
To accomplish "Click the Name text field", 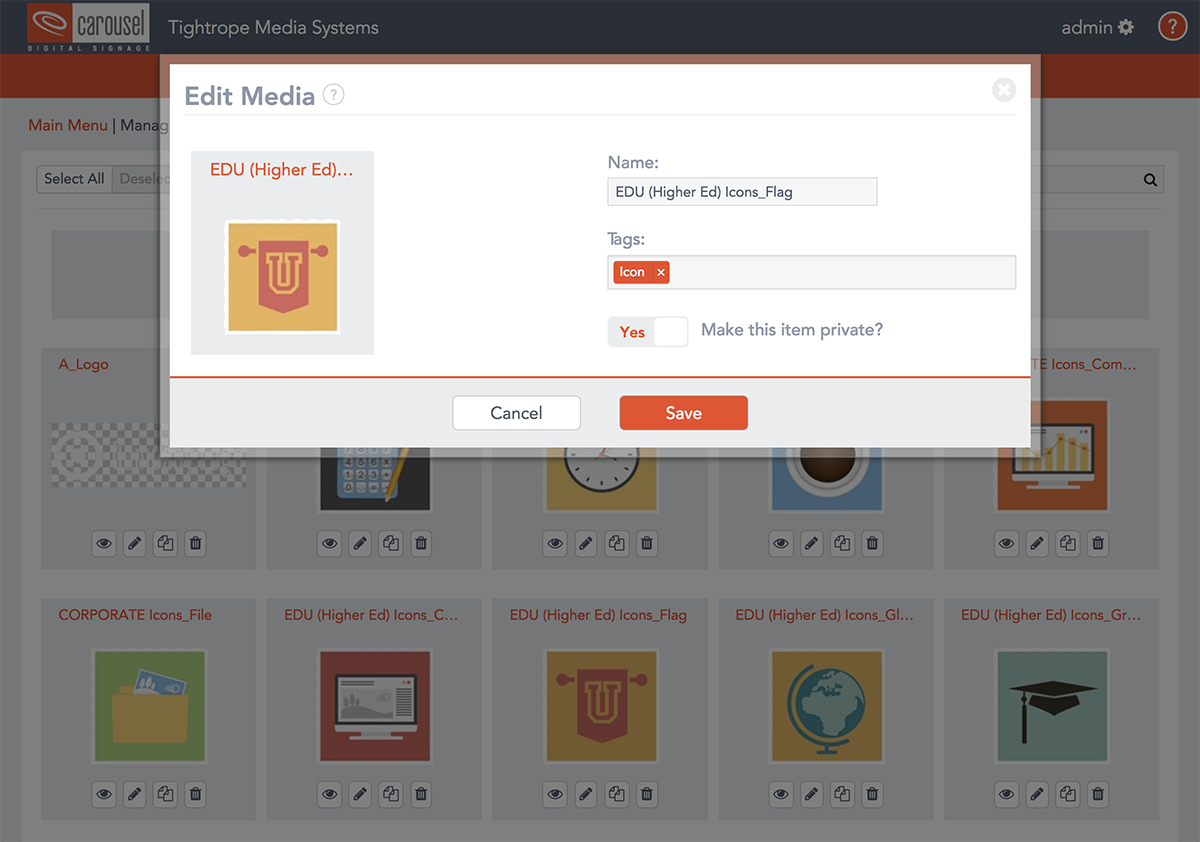I will click(x=742, y=192).
